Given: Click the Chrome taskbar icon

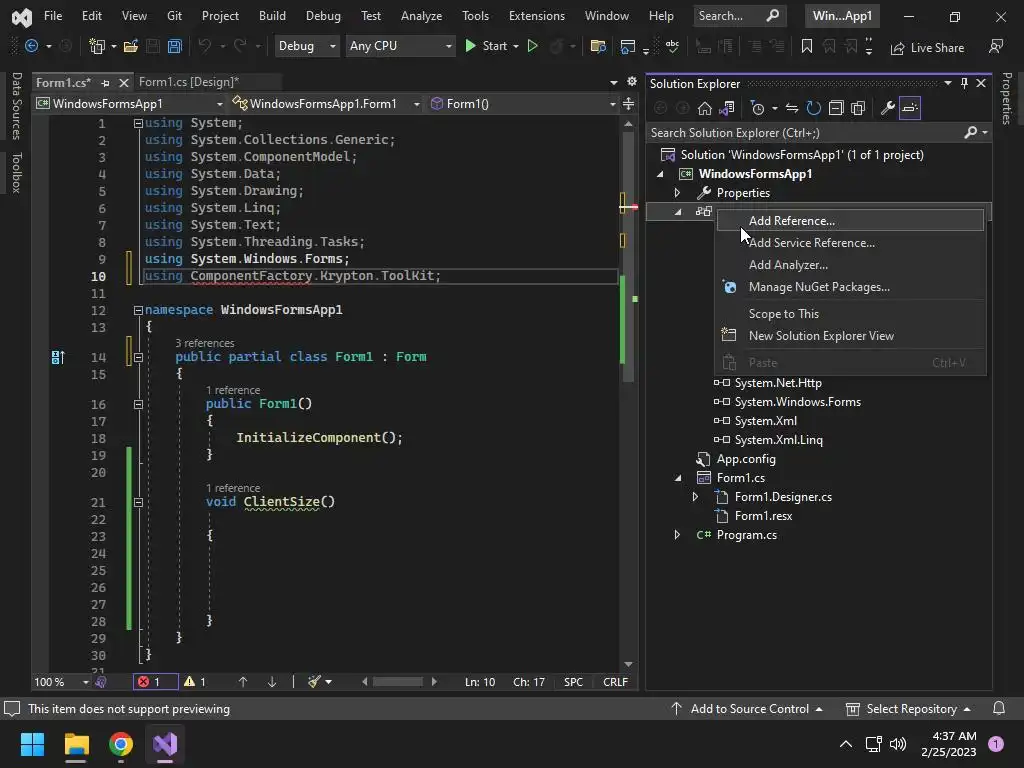Looking at the screenshot, I should point(121,744).
